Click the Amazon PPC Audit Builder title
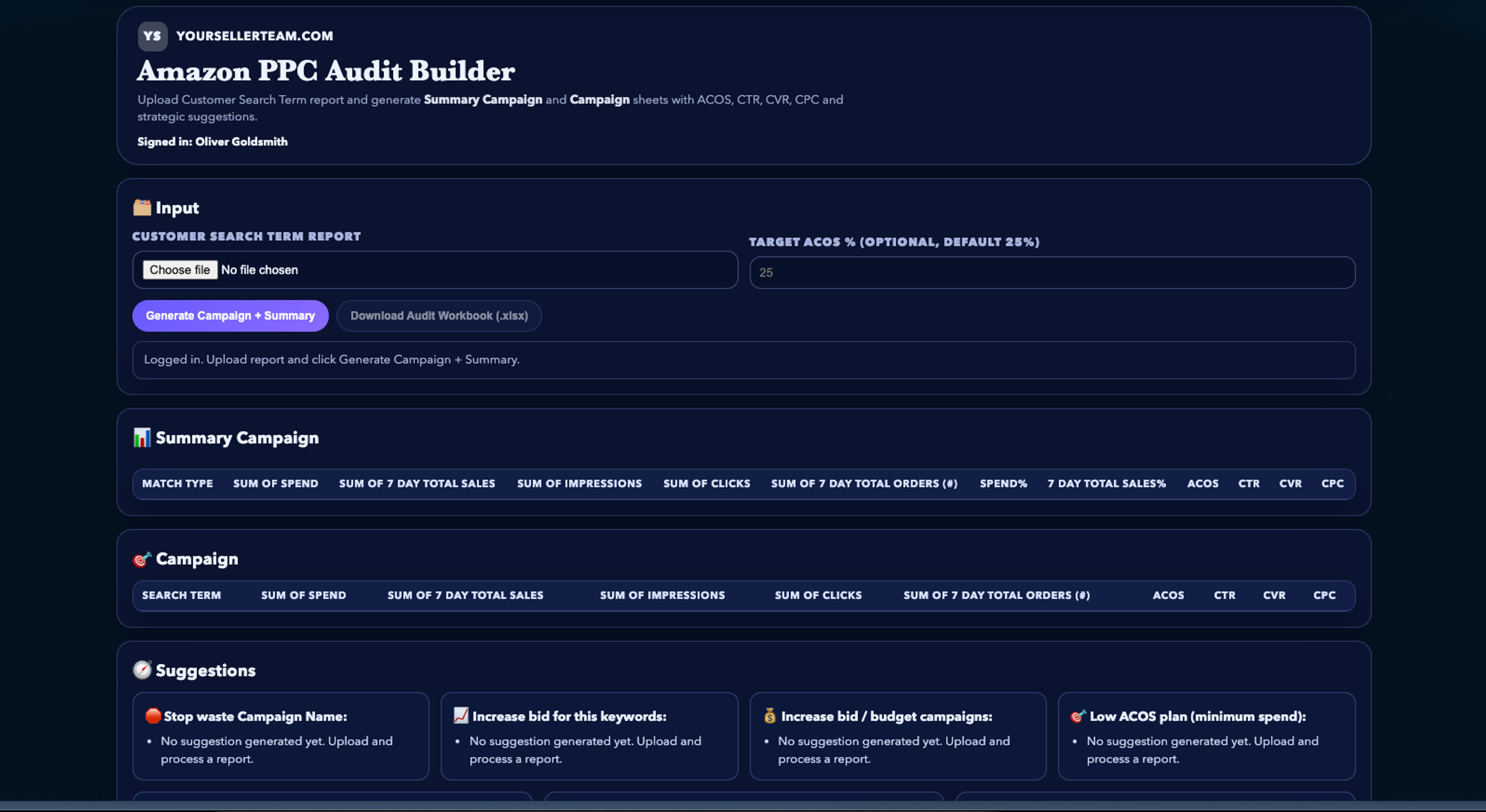 [326, 71]
